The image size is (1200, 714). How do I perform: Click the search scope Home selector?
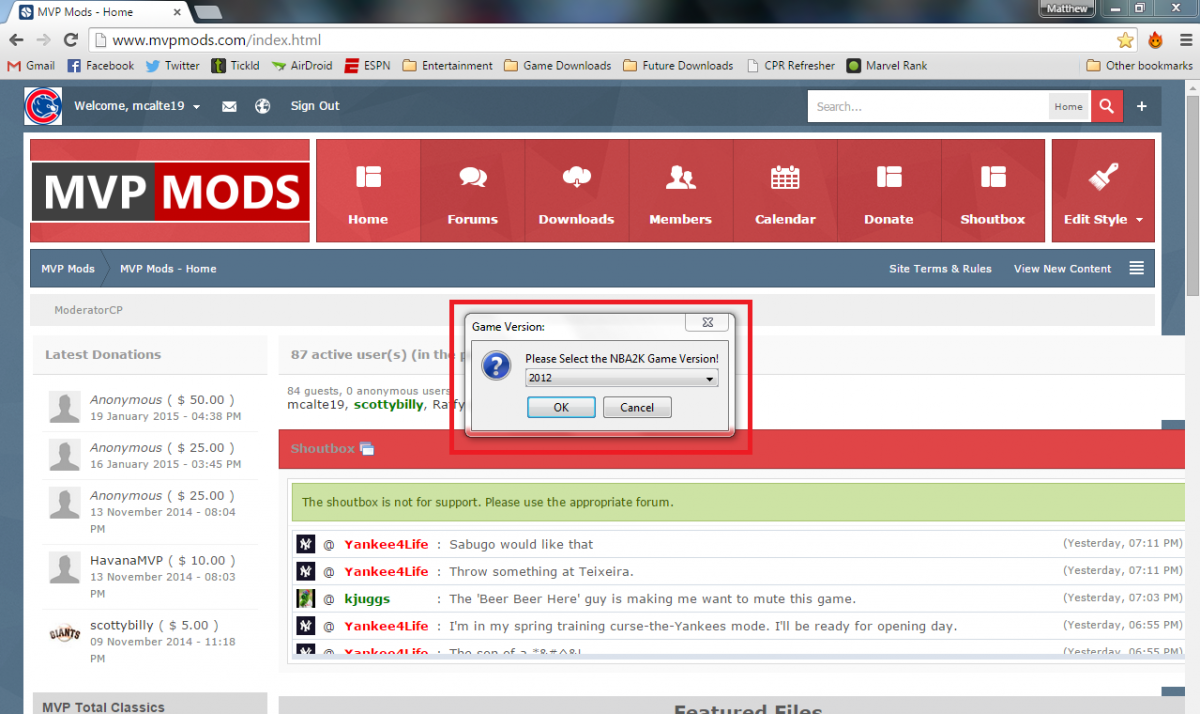pyautogui.click(x=1068, y=107)
